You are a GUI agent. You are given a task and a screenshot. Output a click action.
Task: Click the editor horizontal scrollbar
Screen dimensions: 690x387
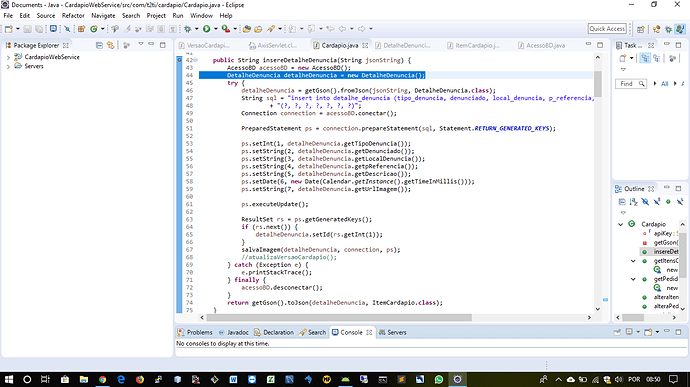[x=339, y=317]
